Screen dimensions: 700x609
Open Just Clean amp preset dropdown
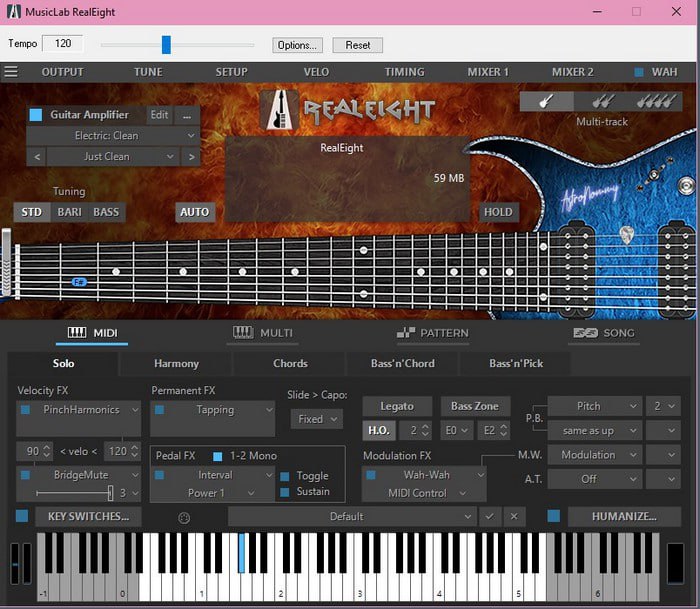113,157
